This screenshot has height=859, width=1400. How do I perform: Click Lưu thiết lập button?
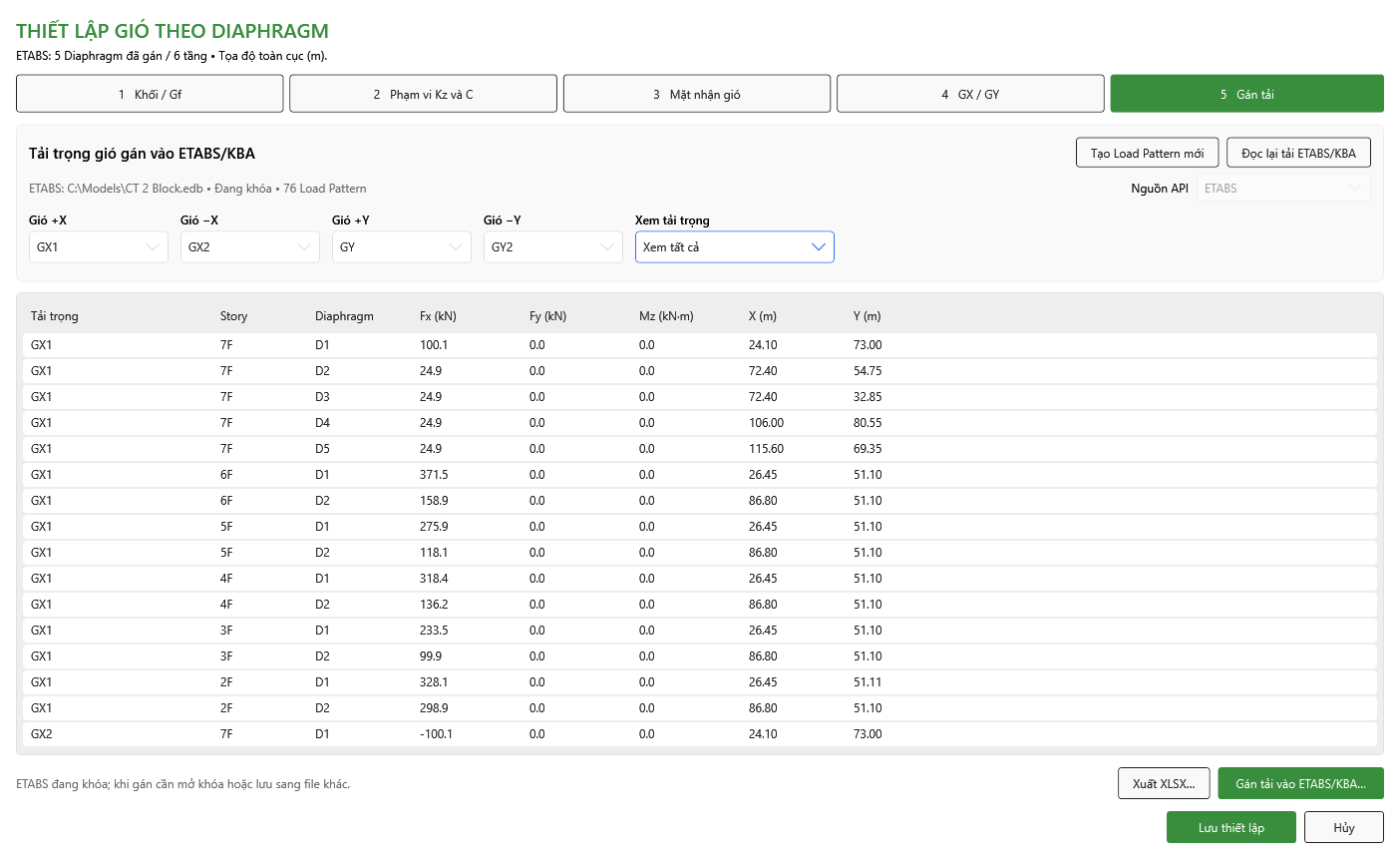[1231, 827]
